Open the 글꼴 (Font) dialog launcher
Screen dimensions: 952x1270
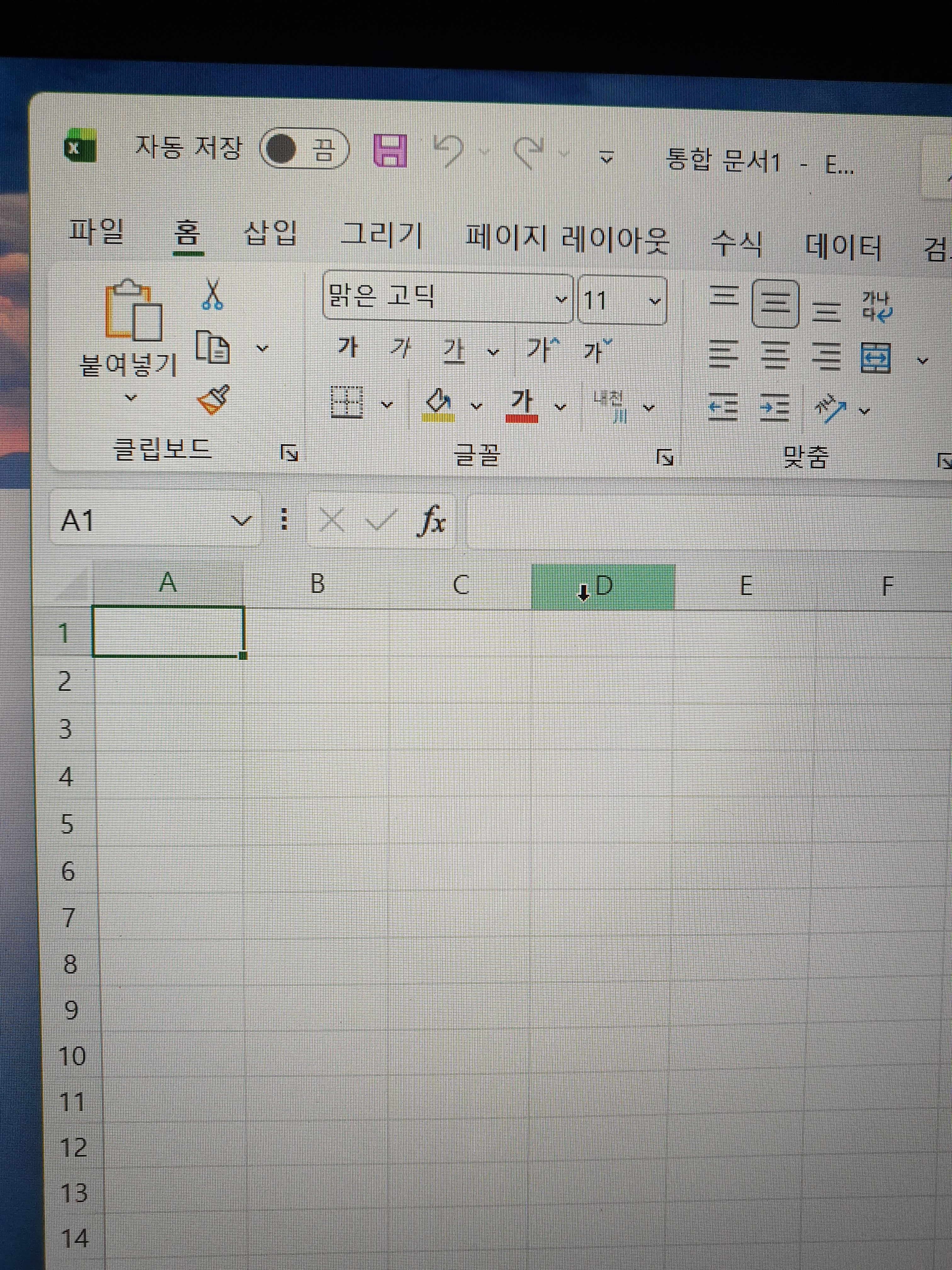(665, 458)
